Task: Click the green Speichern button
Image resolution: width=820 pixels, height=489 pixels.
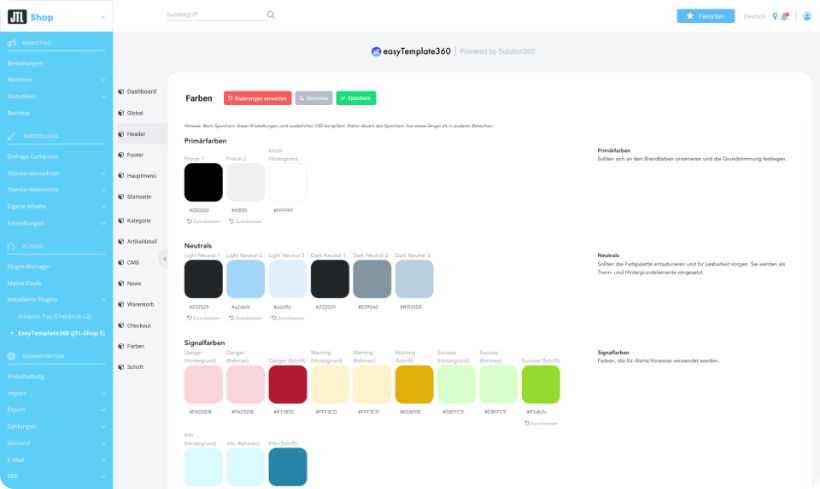Action: (x=356, y=98)
